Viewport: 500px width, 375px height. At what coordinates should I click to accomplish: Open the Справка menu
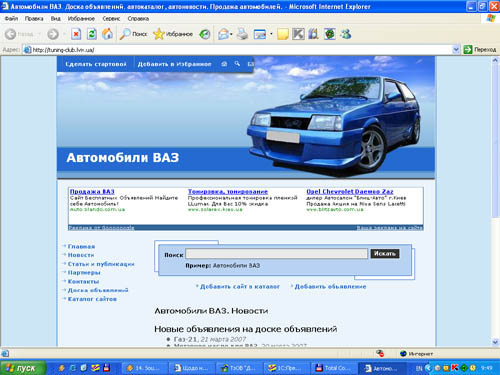138,19
